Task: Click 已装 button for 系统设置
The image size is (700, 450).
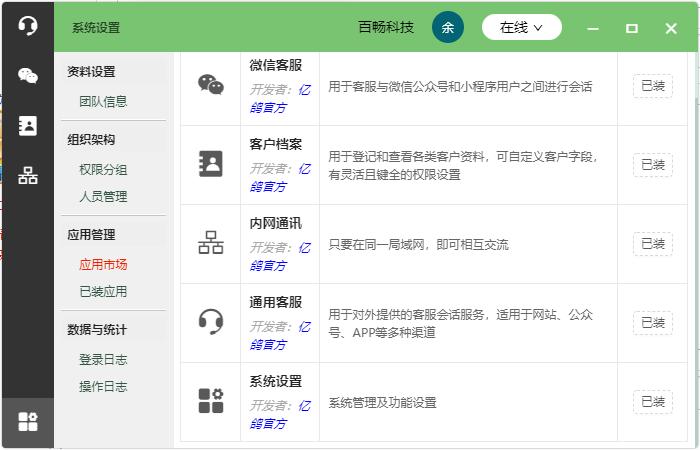Action: (x=653, y=402)
